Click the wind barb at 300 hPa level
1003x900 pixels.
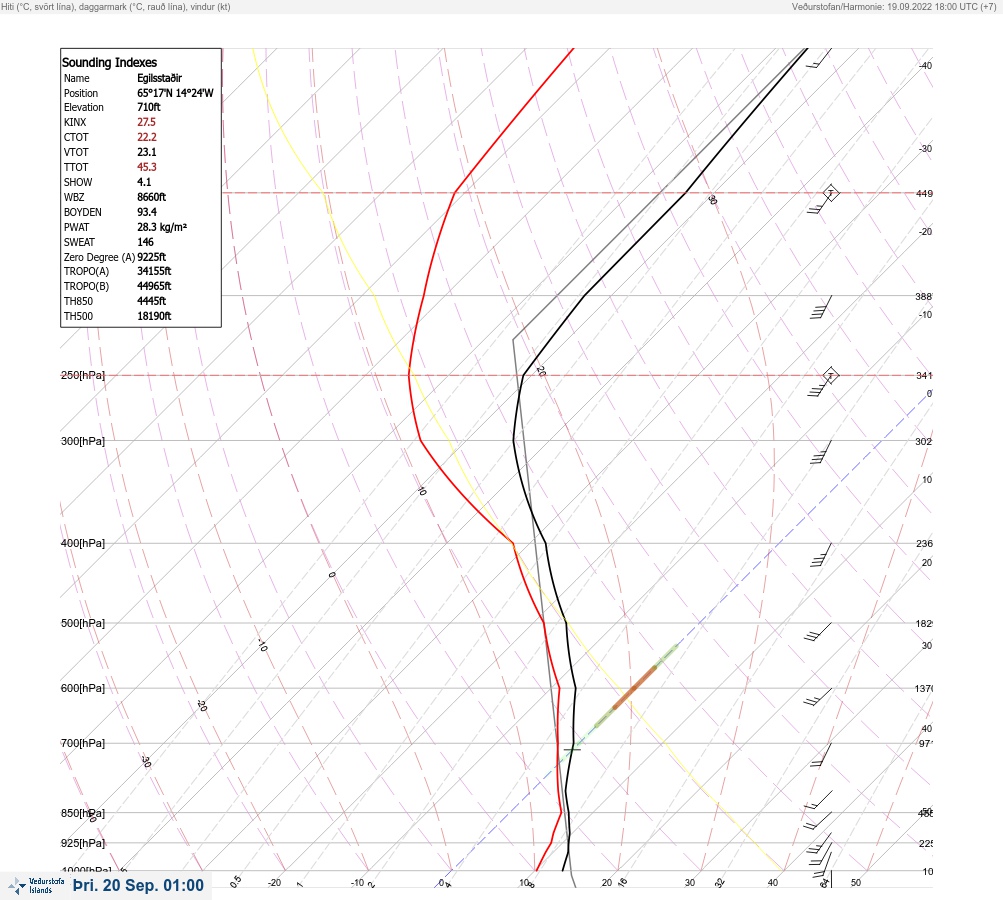tap(821, 452)
